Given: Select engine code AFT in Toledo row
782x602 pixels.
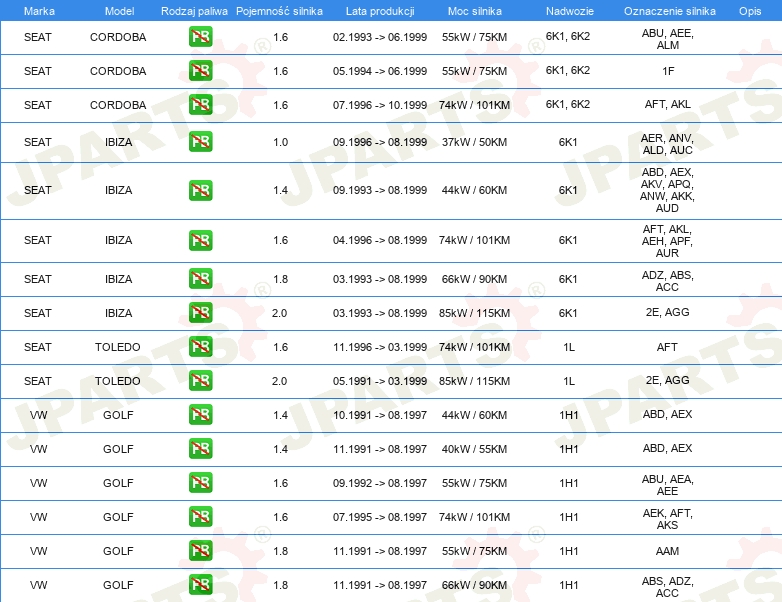Looking at the screenshot, I should pos(667,347).
